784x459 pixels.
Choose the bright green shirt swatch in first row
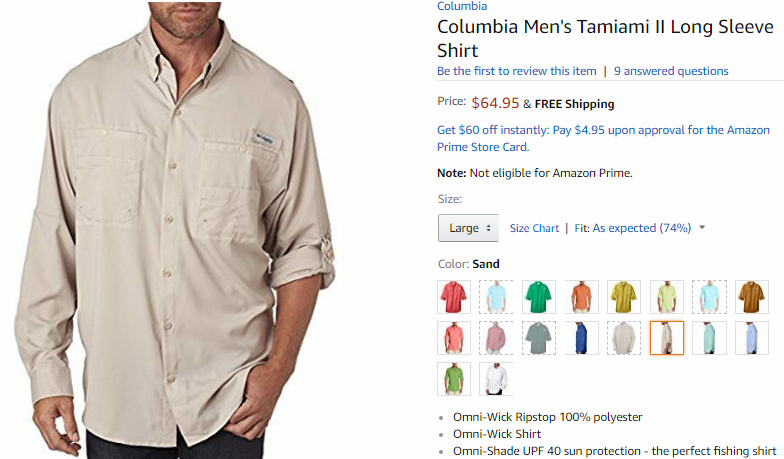pos(538,297)
